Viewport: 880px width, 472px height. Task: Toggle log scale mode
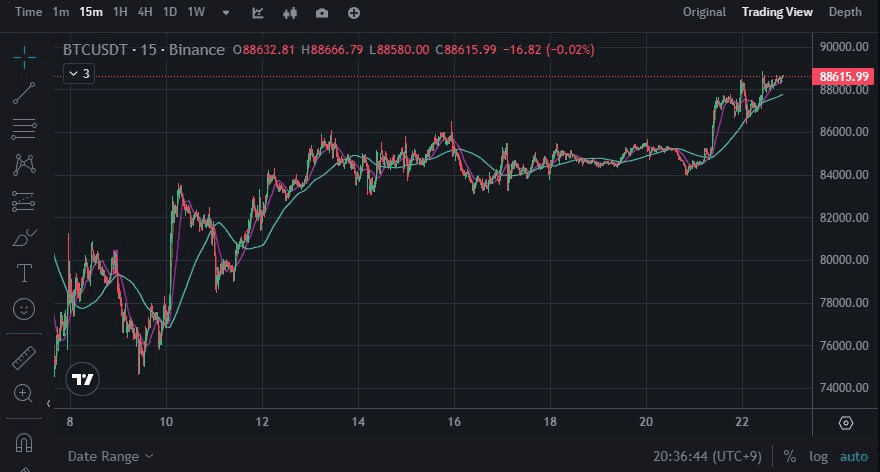[x=818, y=456]
